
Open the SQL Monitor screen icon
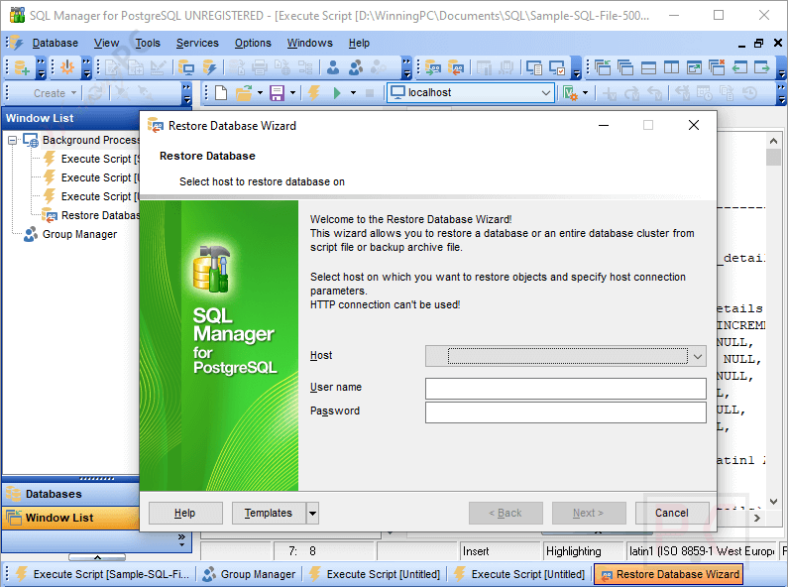(186, 67)
